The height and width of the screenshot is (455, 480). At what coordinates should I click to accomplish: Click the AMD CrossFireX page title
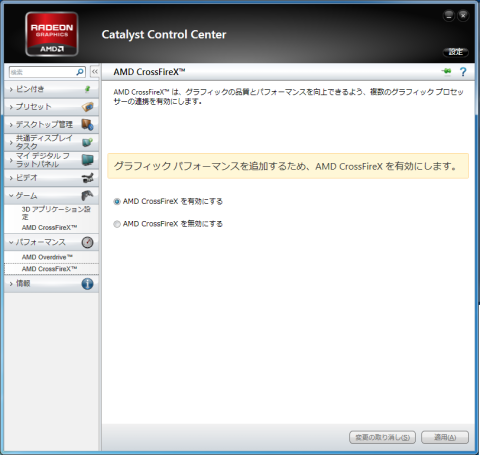coord(149,72)
